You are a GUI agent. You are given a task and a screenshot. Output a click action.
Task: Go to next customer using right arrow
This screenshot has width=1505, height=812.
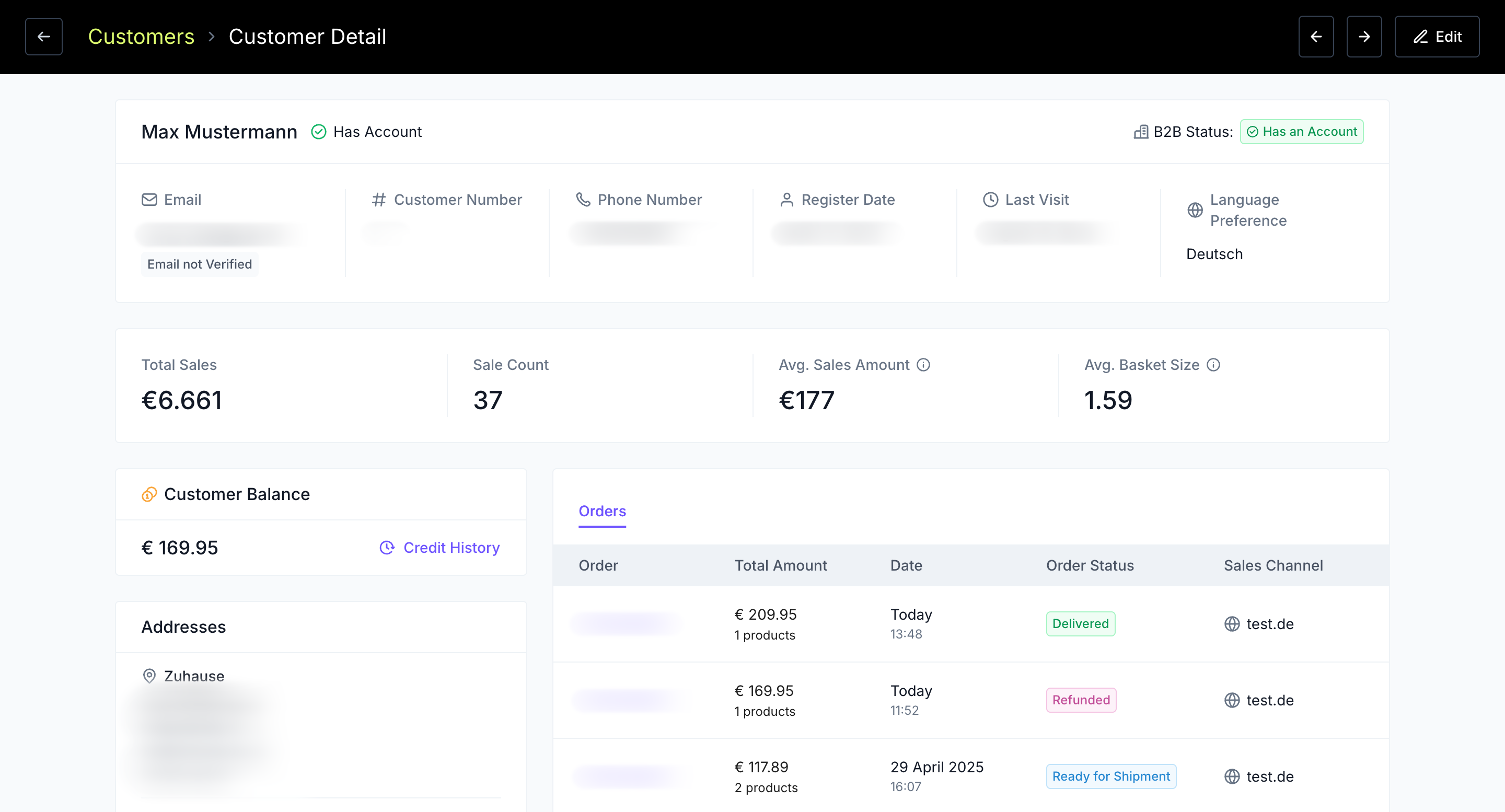point(1363,37)
